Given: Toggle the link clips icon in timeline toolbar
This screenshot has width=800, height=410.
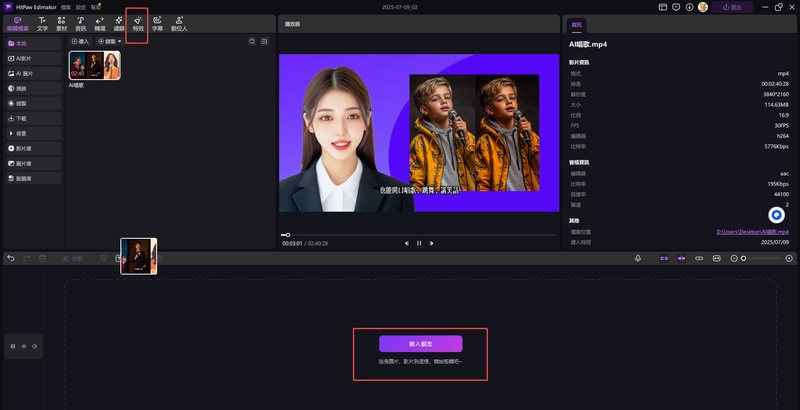Looking at the screenshot, I should (x=699, y=259).
